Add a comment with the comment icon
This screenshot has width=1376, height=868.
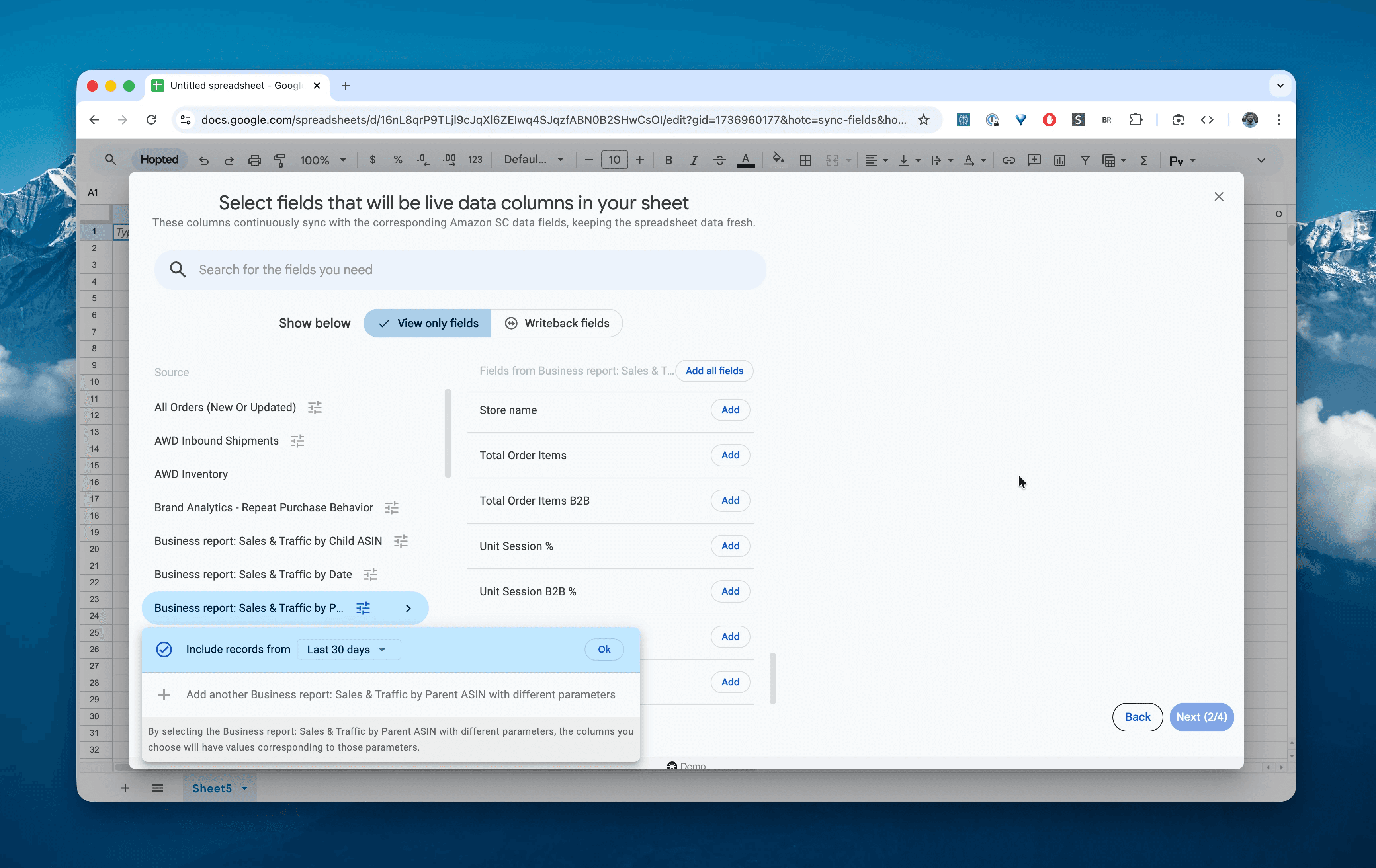pyautogui.click(x=1034, y=160)
